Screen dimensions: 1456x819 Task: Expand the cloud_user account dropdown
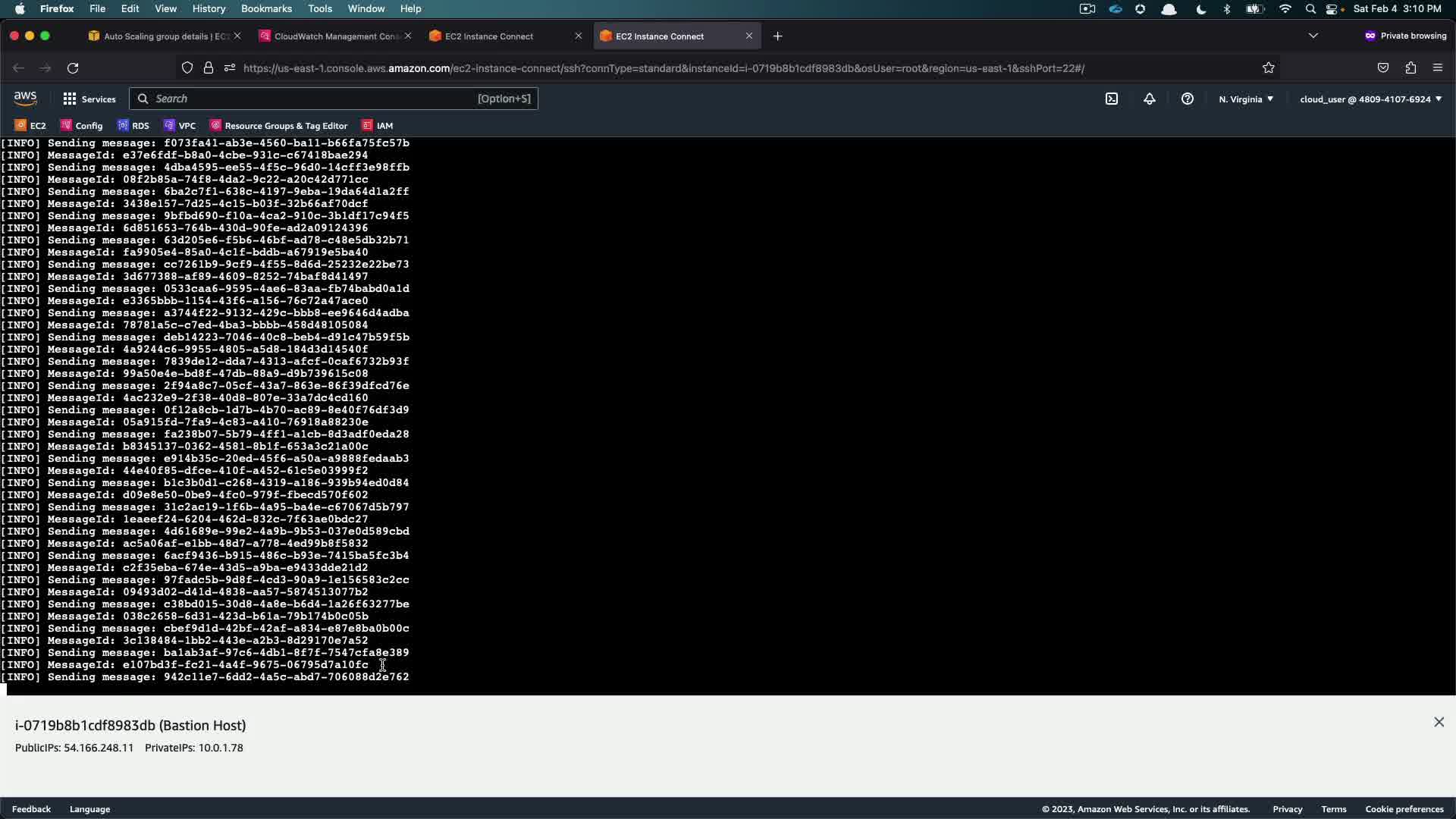pyautogui.click(x=1370, y=99)
